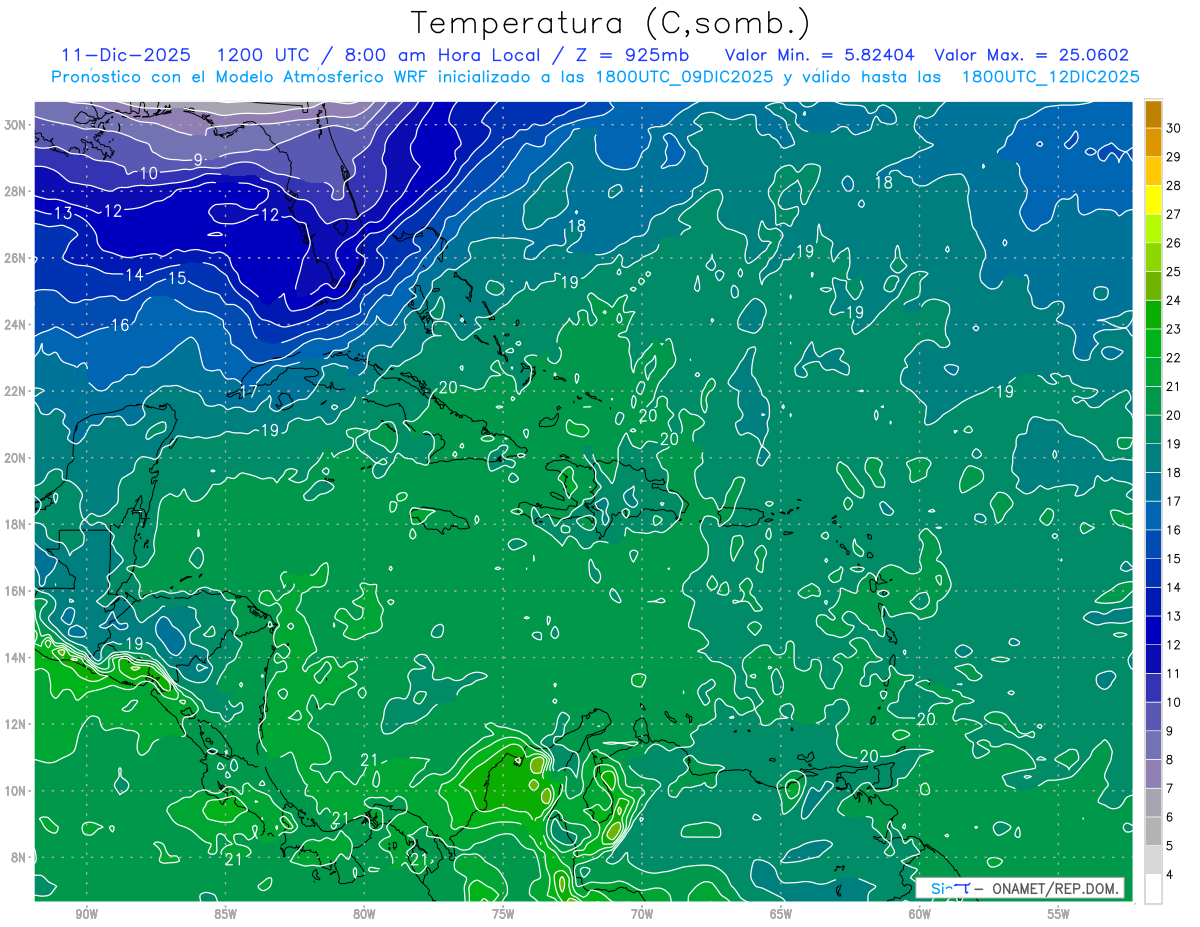Click the '75W' longitude label
The image size is (1200, 927).
[x=503, y=914]
